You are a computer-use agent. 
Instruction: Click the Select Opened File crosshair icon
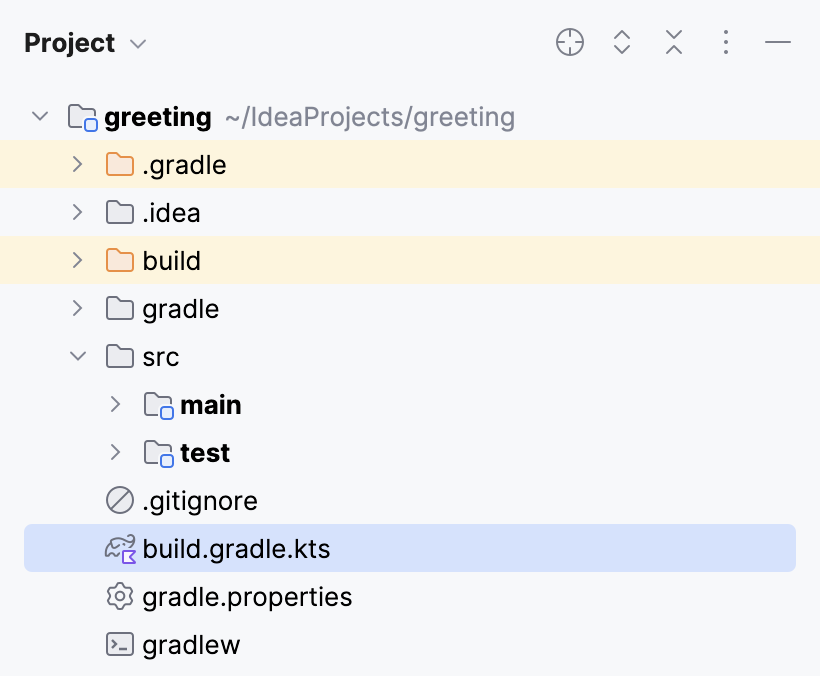tap(569, 42)
